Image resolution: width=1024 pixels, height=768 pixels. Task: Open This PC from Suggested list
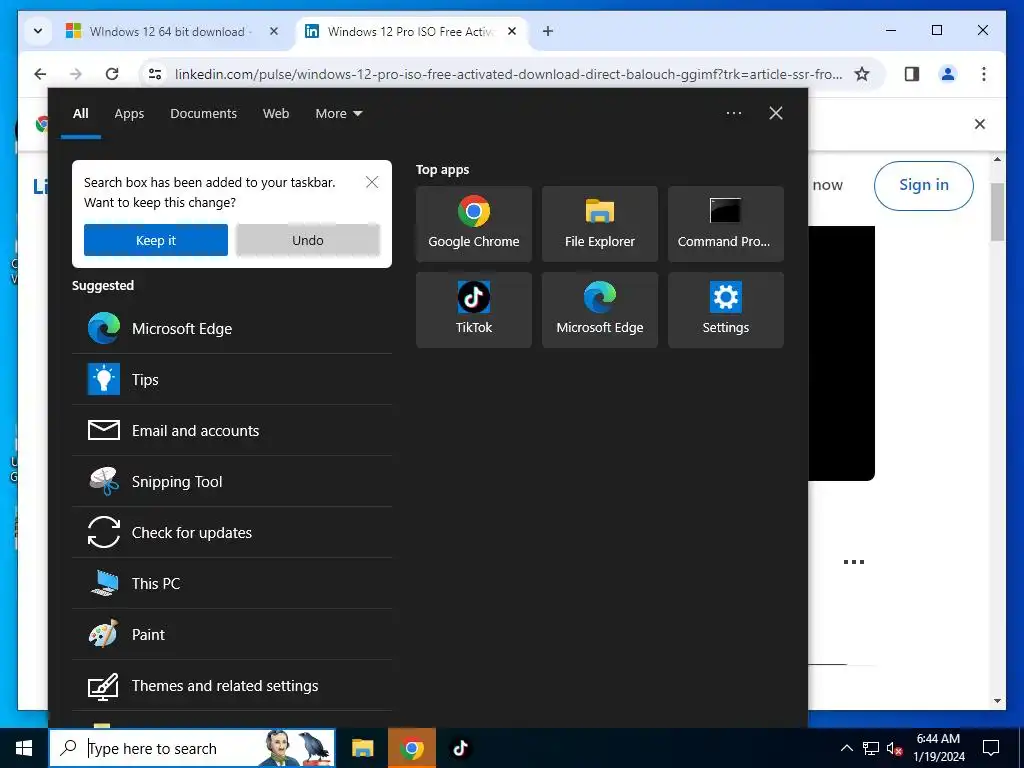(x=232, y=583)
